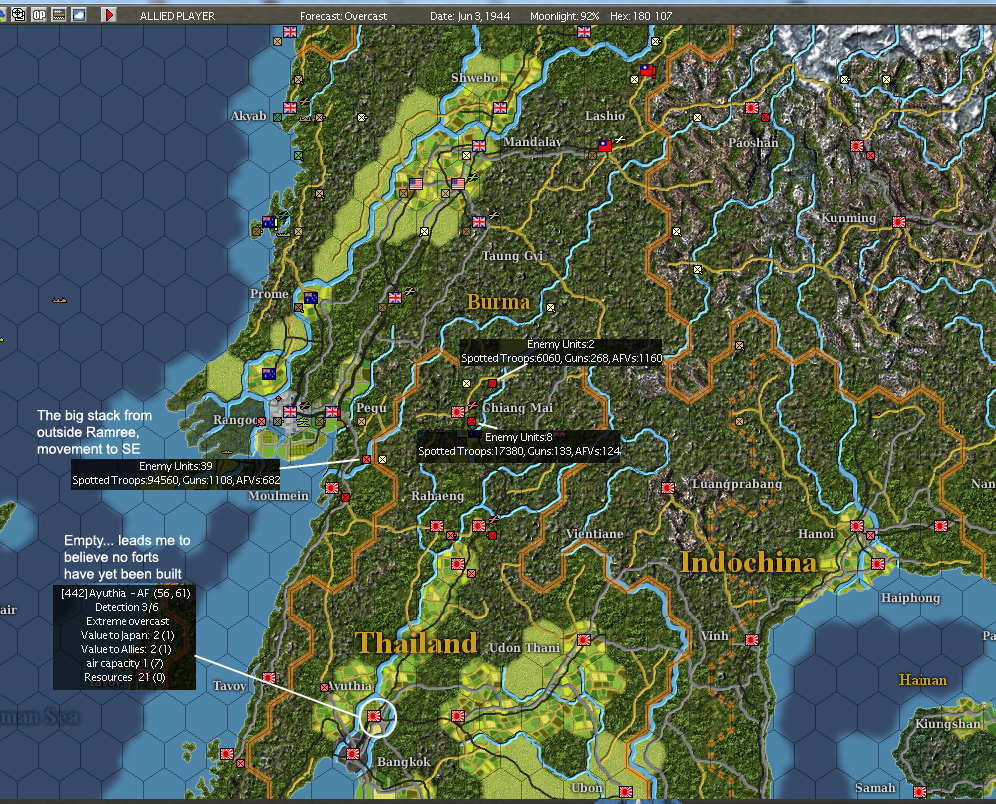Screen dimensions: 996x804
Task: Click the red enemy stack marker east of Pegu
Action: pyautogui.click(x=367, y=459)
